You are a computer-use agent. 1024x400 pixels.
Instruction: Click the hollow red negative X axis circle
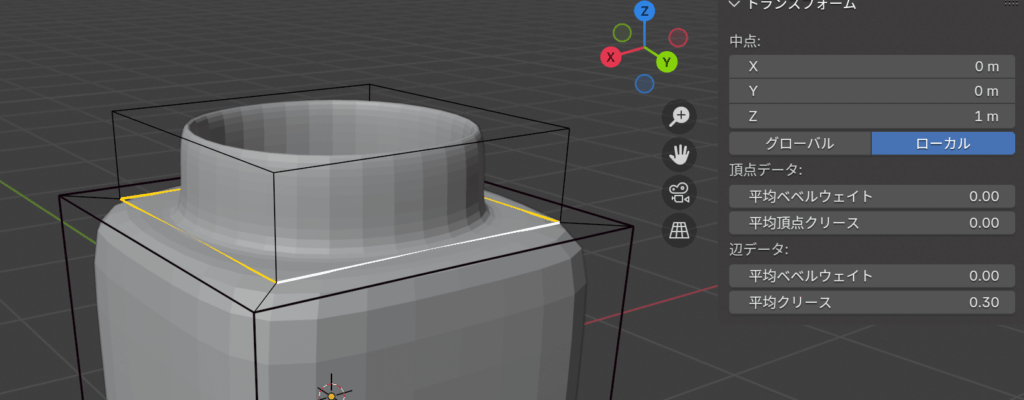coord(678,38)
